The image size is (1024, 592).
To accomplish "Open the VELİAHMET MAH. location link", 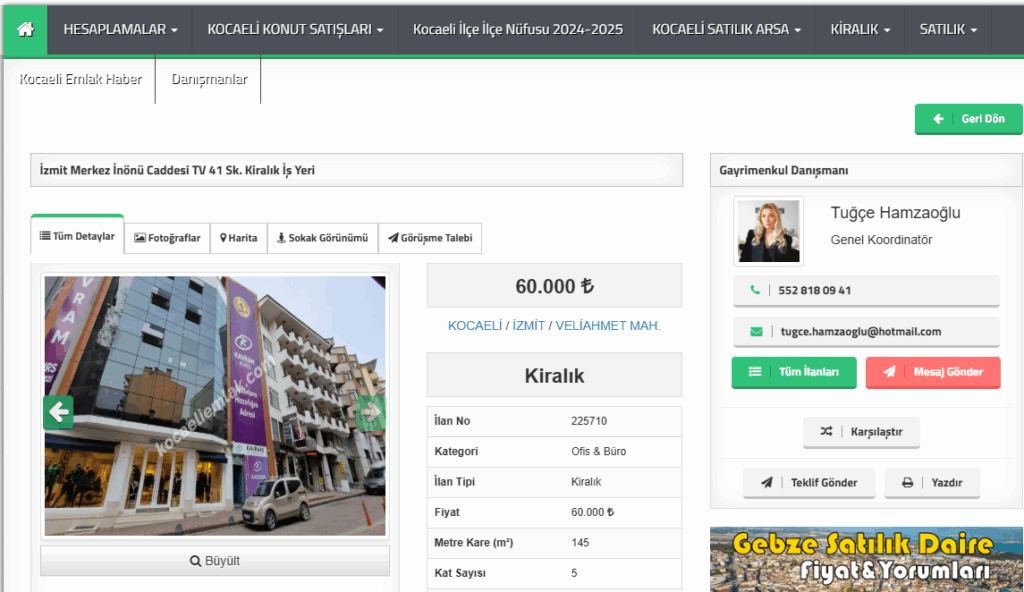I will pyautogui.click(x=608, y=326).
